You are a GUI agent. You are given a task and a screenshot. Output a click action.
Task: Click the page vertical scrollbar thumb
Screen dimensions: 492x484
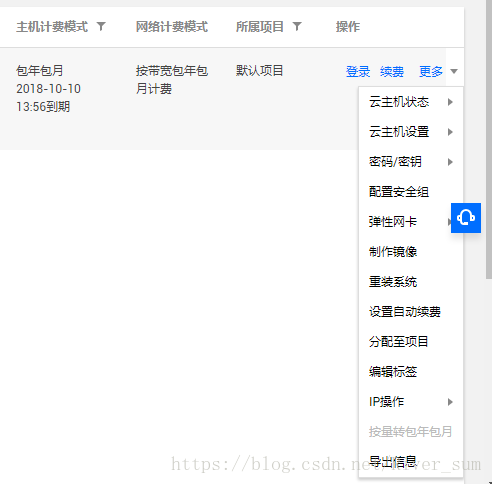click(489, 139)
